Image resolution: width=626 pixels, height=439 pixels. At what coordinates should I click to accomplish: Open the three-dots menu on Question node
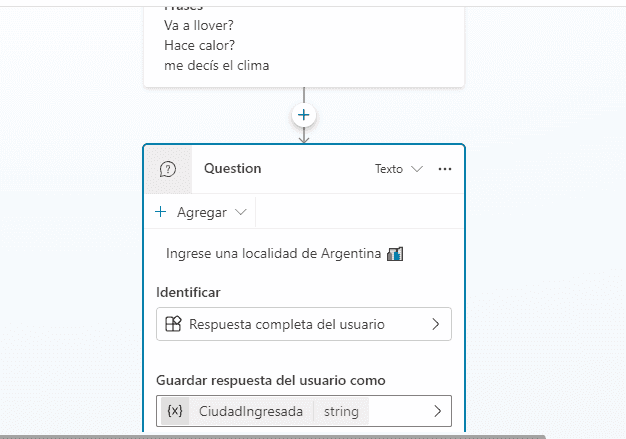point(445,169)
